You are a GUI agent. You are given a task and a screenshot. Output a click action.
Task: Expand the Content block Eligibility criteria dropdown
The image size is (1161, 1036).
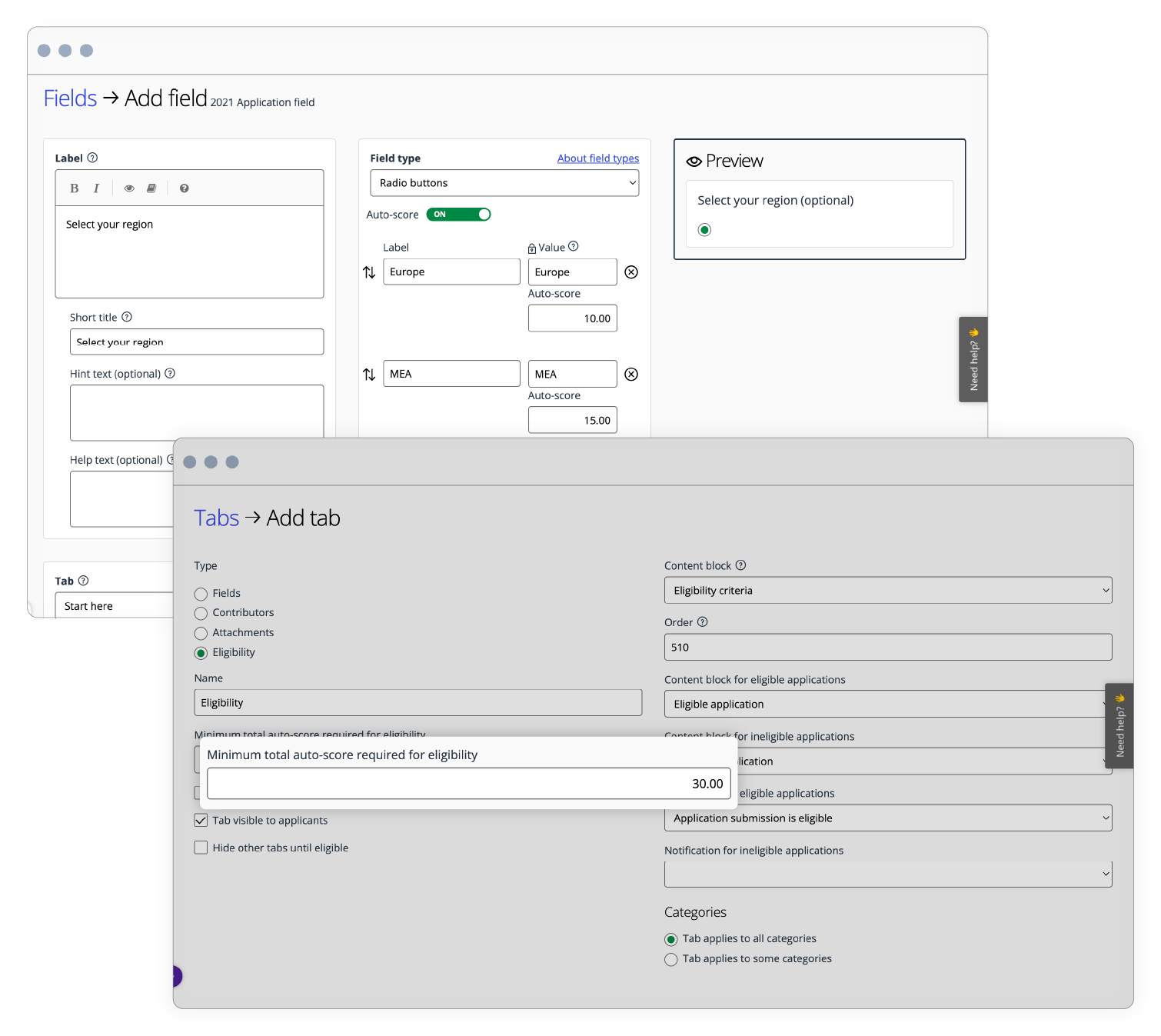point(887,591)
